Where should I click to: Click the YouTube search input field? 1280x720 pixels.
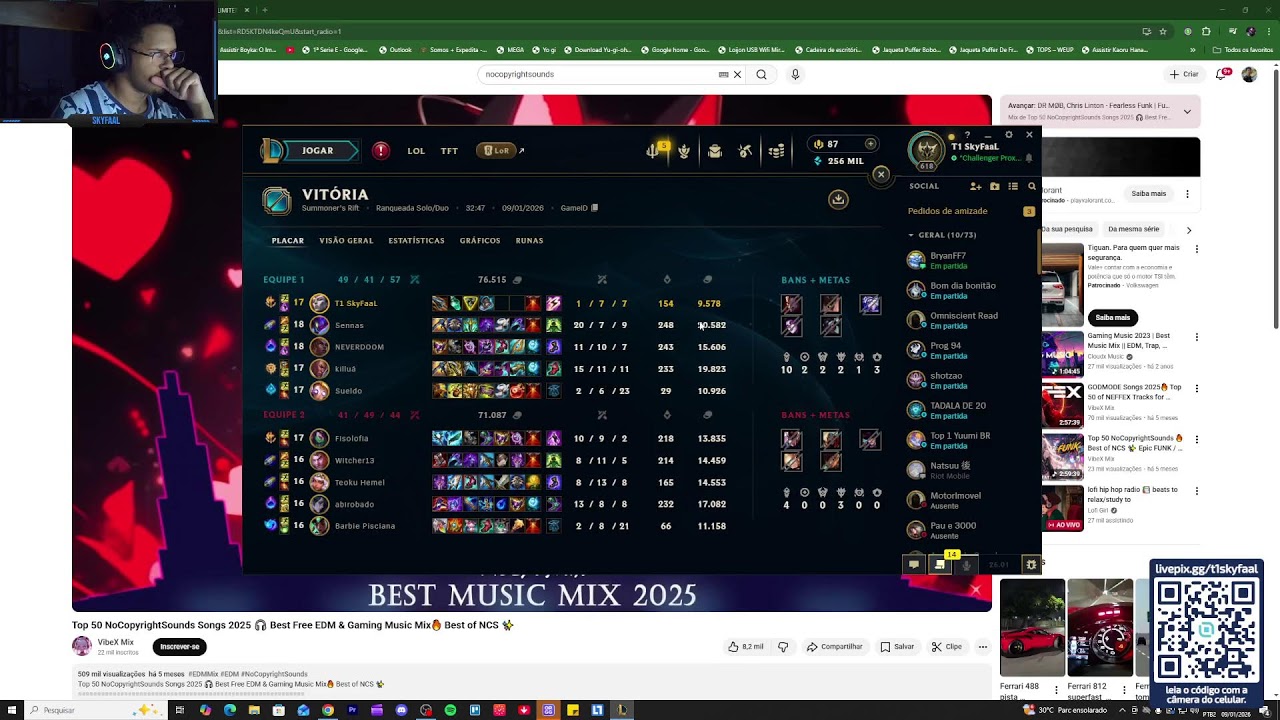598,74
